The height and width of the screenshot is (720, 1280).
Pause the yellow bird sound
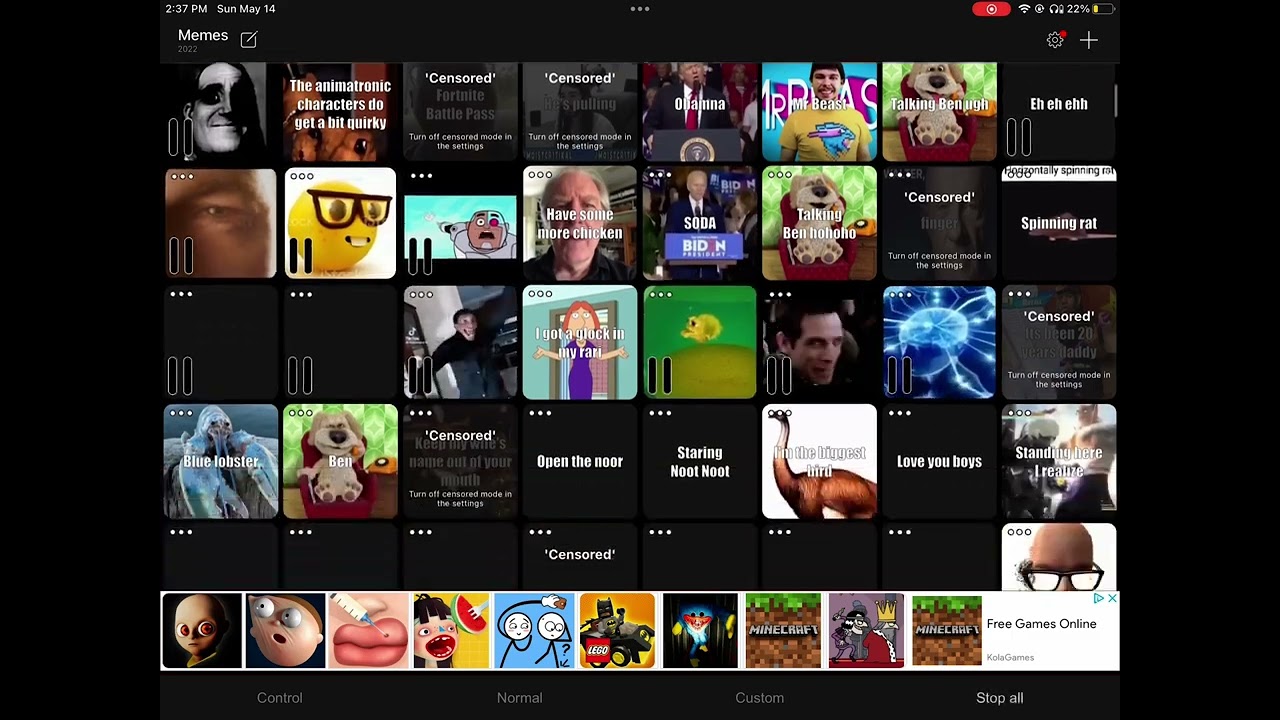[659, 375]
